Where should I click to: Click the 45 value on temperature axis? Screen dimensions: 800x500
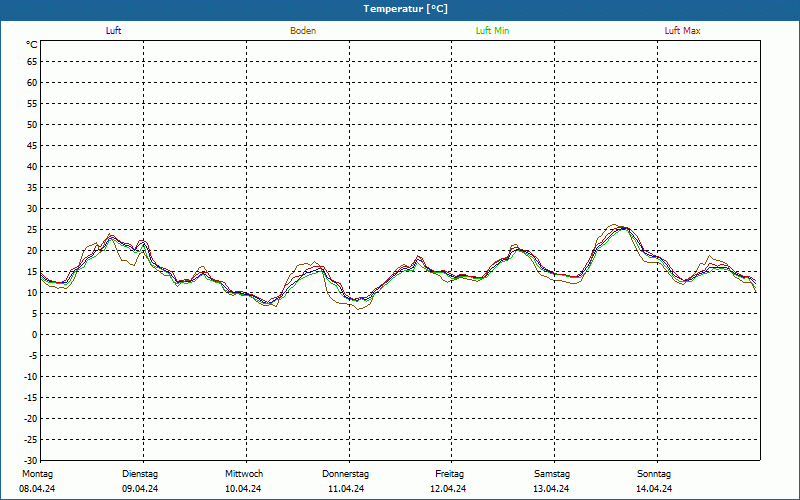(32, 145)
